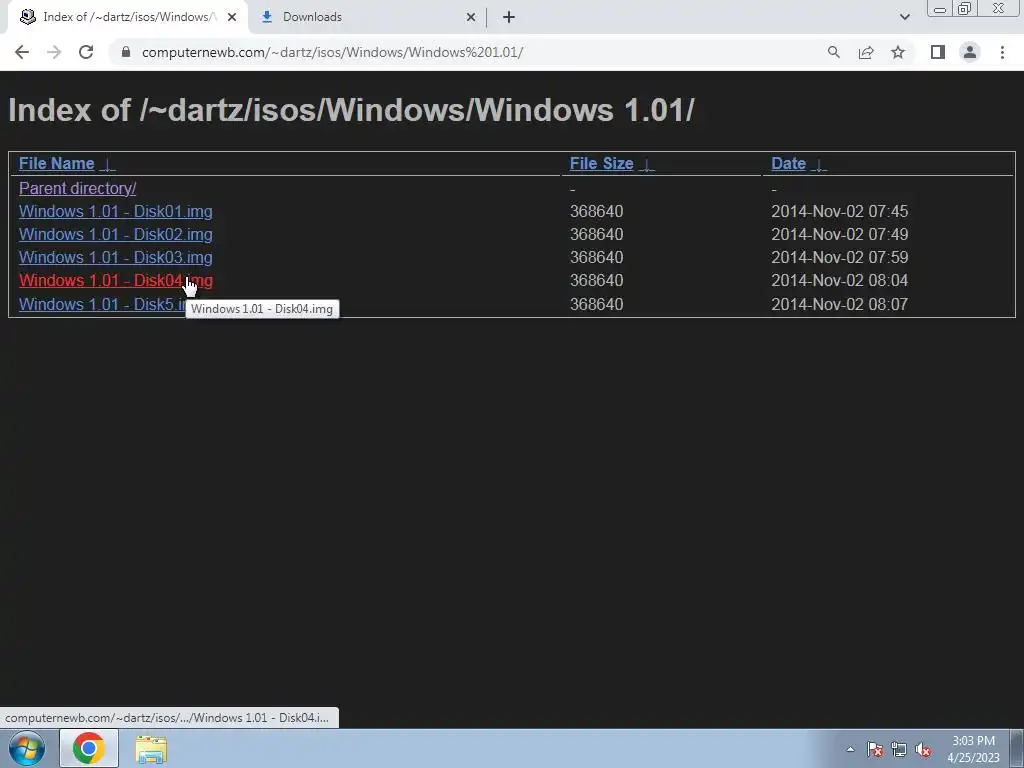
Task: Click the 368640 size in Disk03 row
Action: pos(596,257)
